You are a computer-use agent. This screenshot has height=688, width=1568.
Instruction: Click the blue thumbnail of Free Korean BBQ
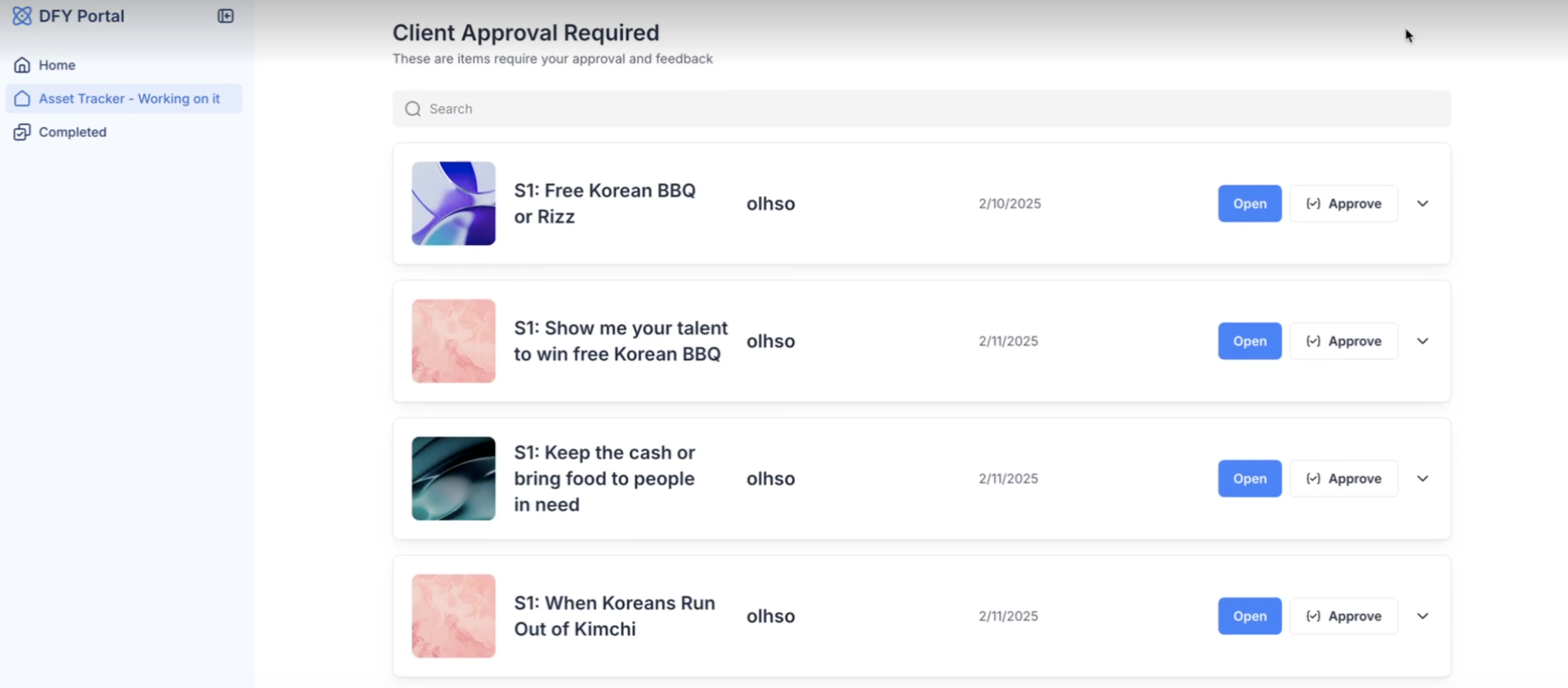pyautogui.click(x=453, y=203)
